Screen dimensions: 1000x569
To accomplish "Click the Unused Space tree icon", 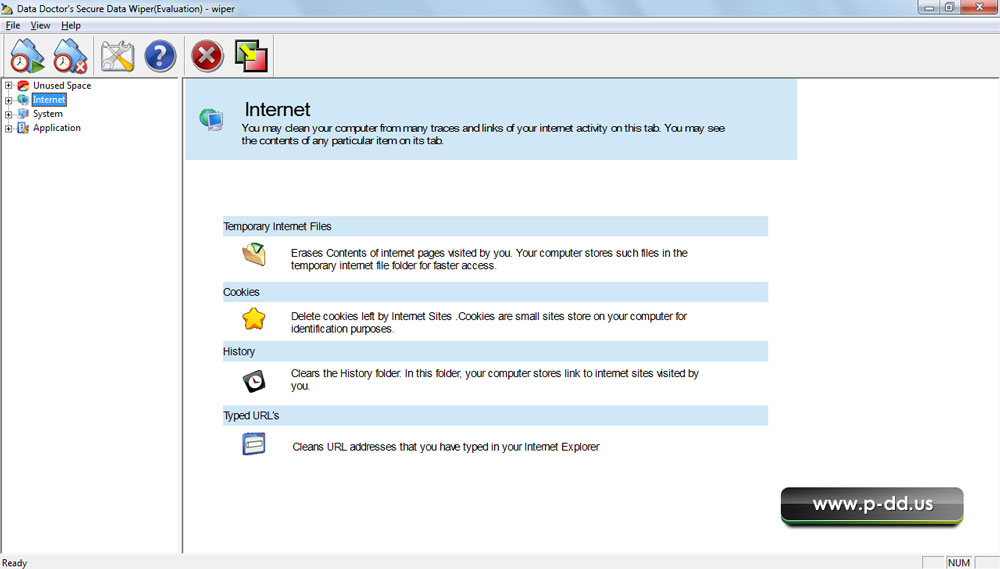I will (23, 85).
